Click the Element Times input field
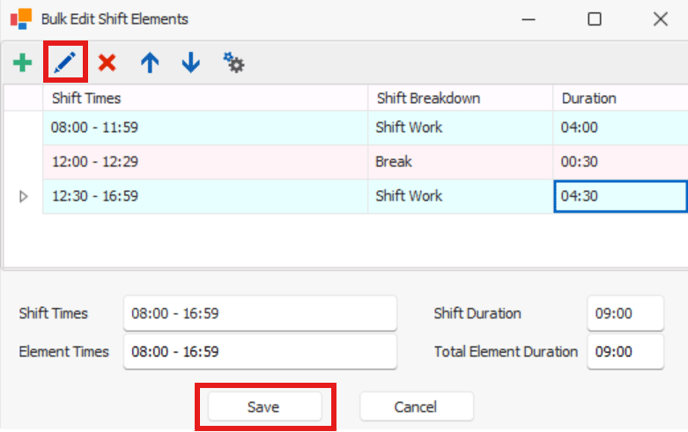The height and width of the screenshot is (432, 688). [x=260, y=351]
